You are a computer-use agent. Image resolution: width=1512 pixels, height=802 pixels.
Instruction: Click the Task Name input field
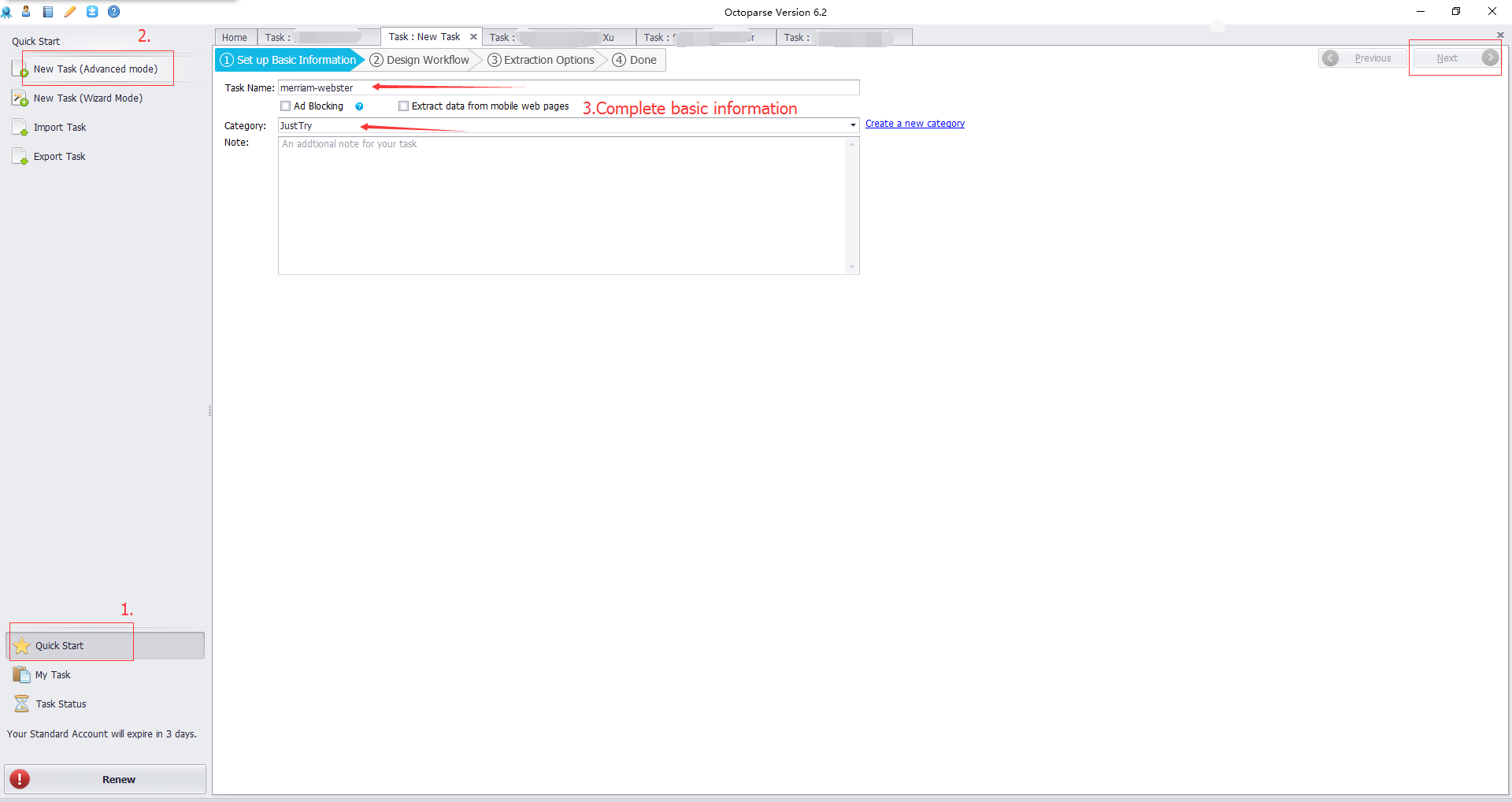pos(569,87)
